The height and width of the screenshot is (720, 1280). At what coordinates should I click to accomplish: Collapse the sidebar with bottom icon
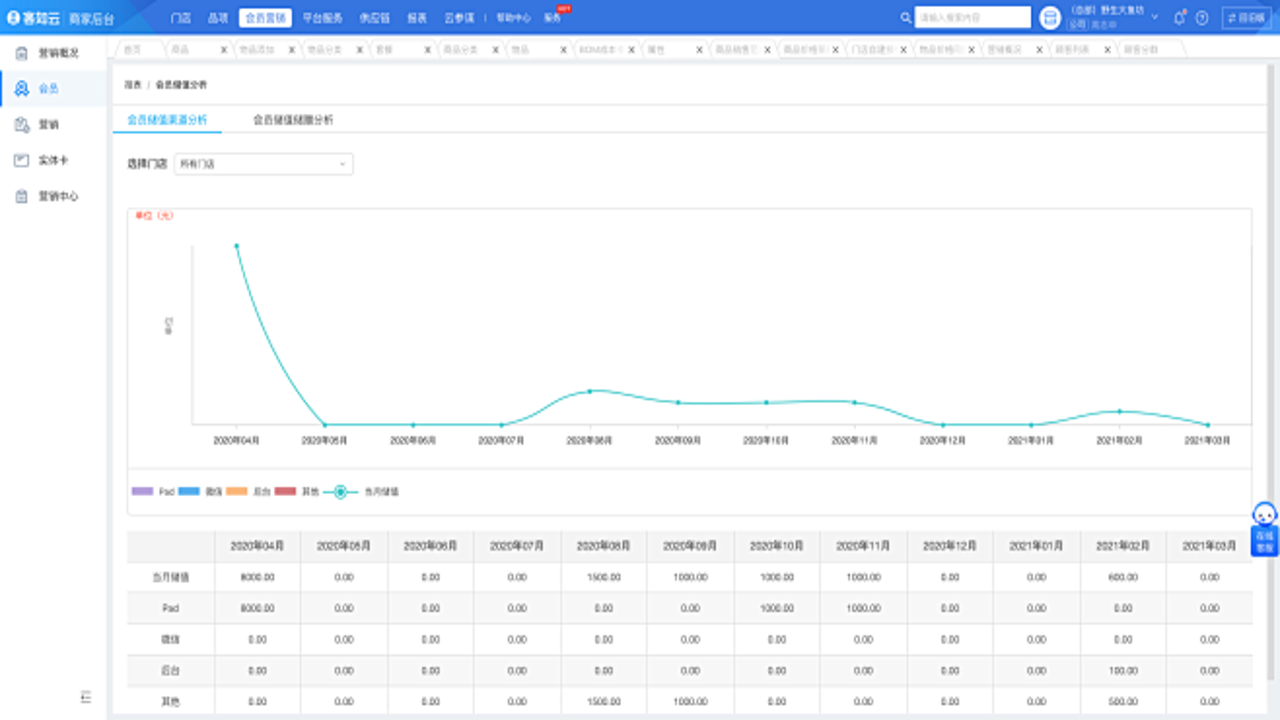click(x=86, y=697)
